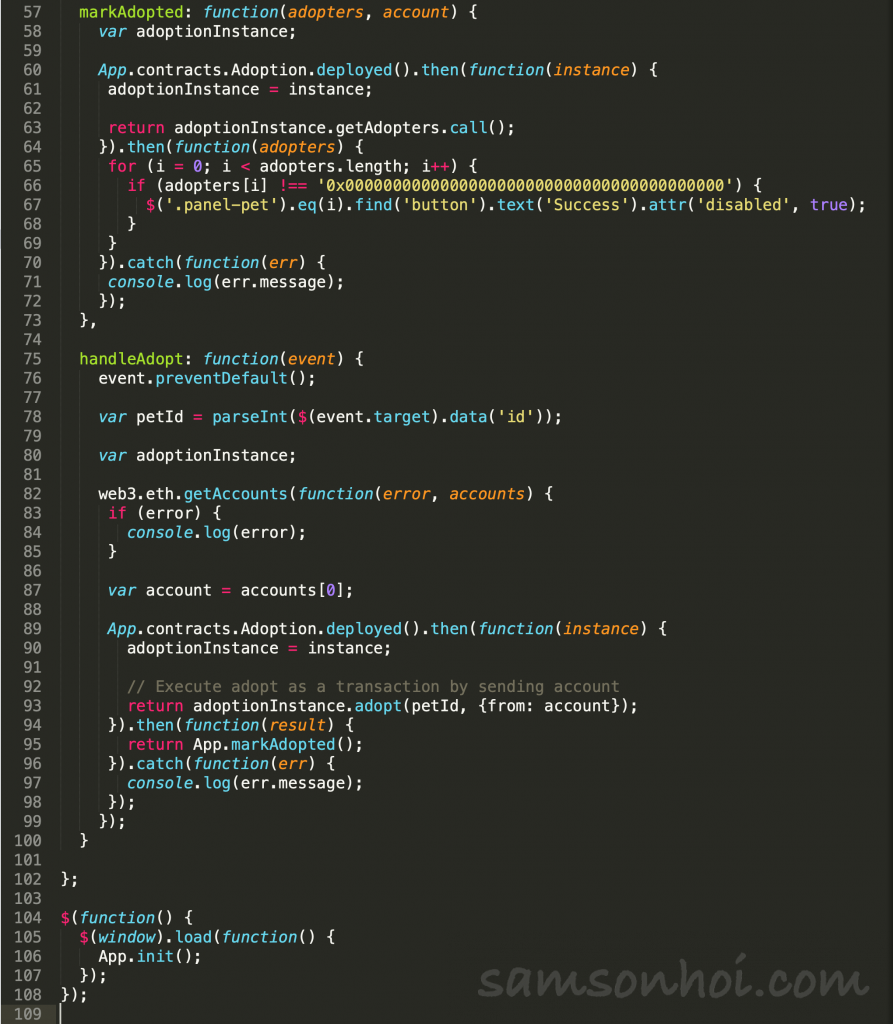Click the 'accounts' parameter on line 82
This screenshot has width=893, height=1024.
tap(487, 494)
